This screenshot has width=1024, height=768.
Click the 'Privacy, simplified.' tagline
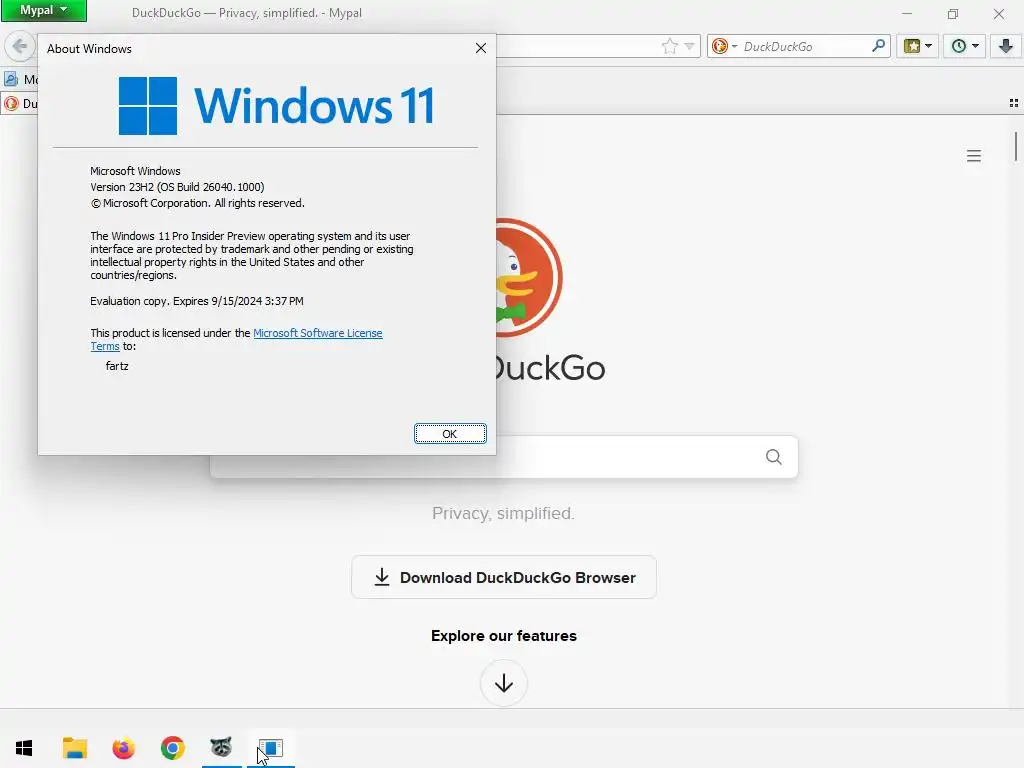click(503, 513)
